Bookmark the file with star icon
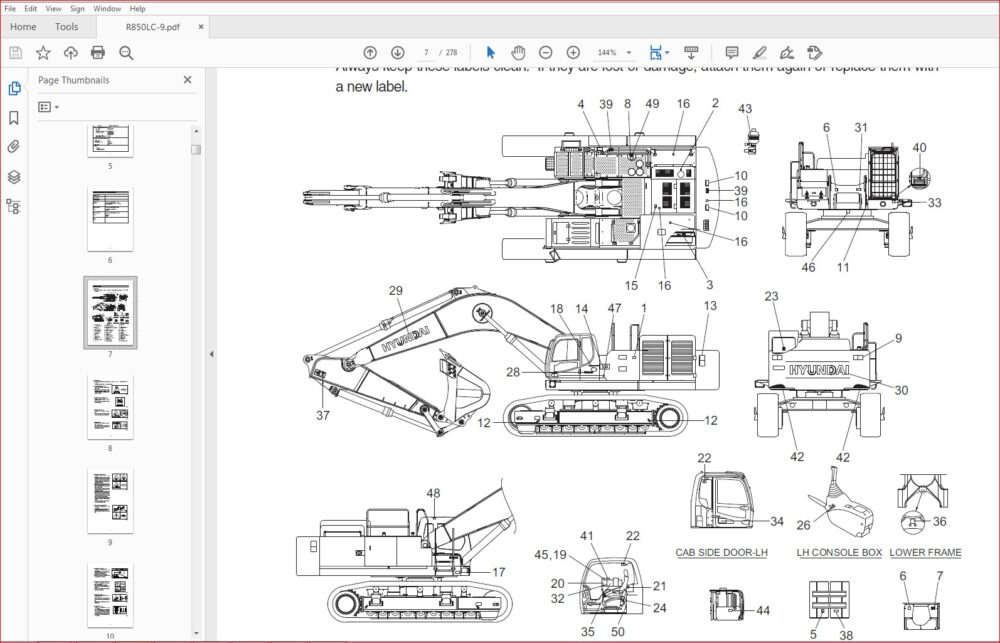Image resolution: width=1000 pixels, height=643 pixels. coord(43,52)
